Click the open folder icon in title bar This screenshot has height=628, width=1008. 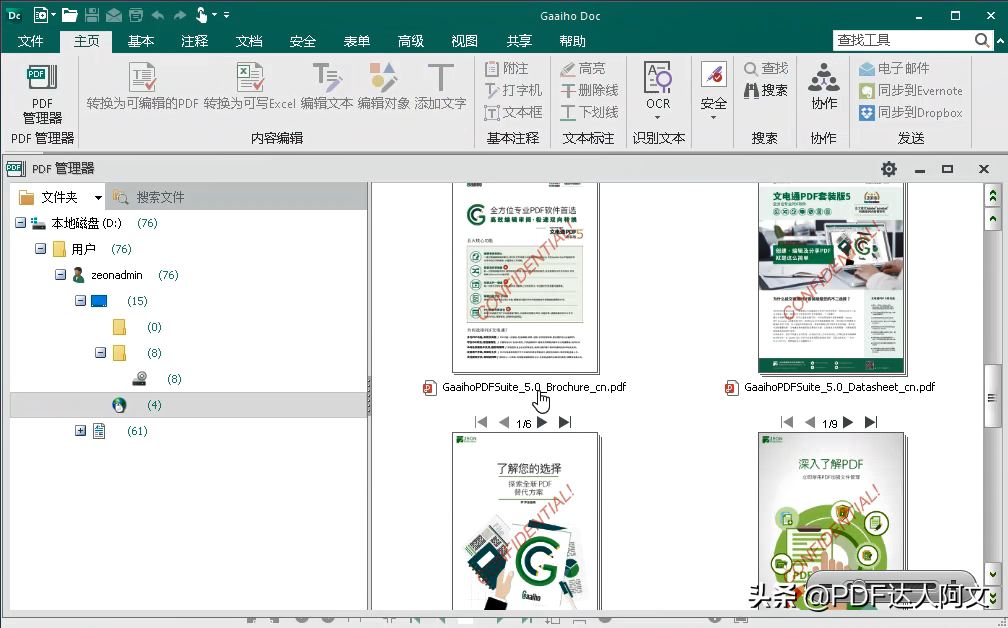point(69,15)
